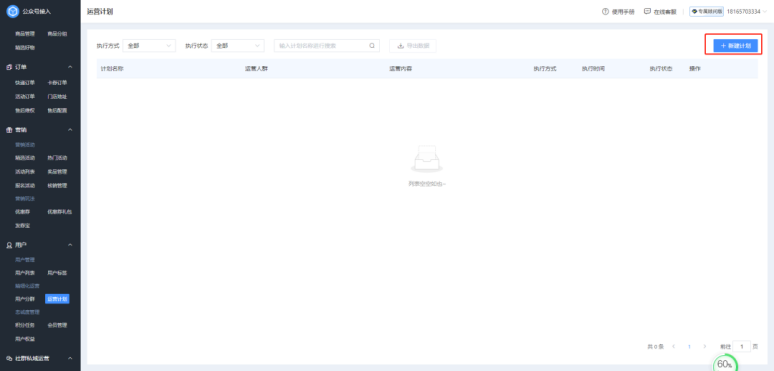The width and height of the screenshot is (774, 371).
Task: Go to next page arrow in pagination
Action: [704, 346]
